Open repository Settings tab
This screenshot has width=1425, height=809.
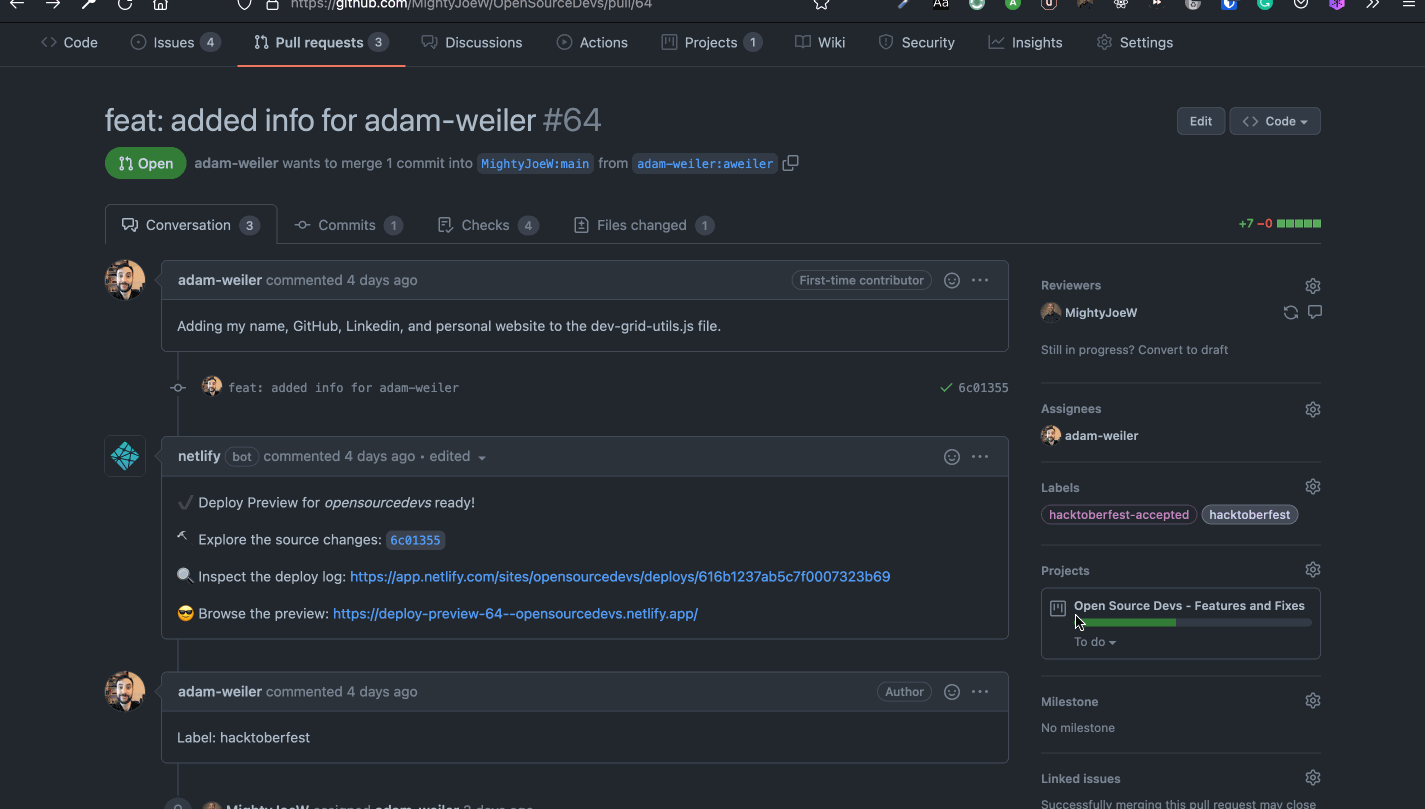pyautogui.click(x=1135, y=42)
